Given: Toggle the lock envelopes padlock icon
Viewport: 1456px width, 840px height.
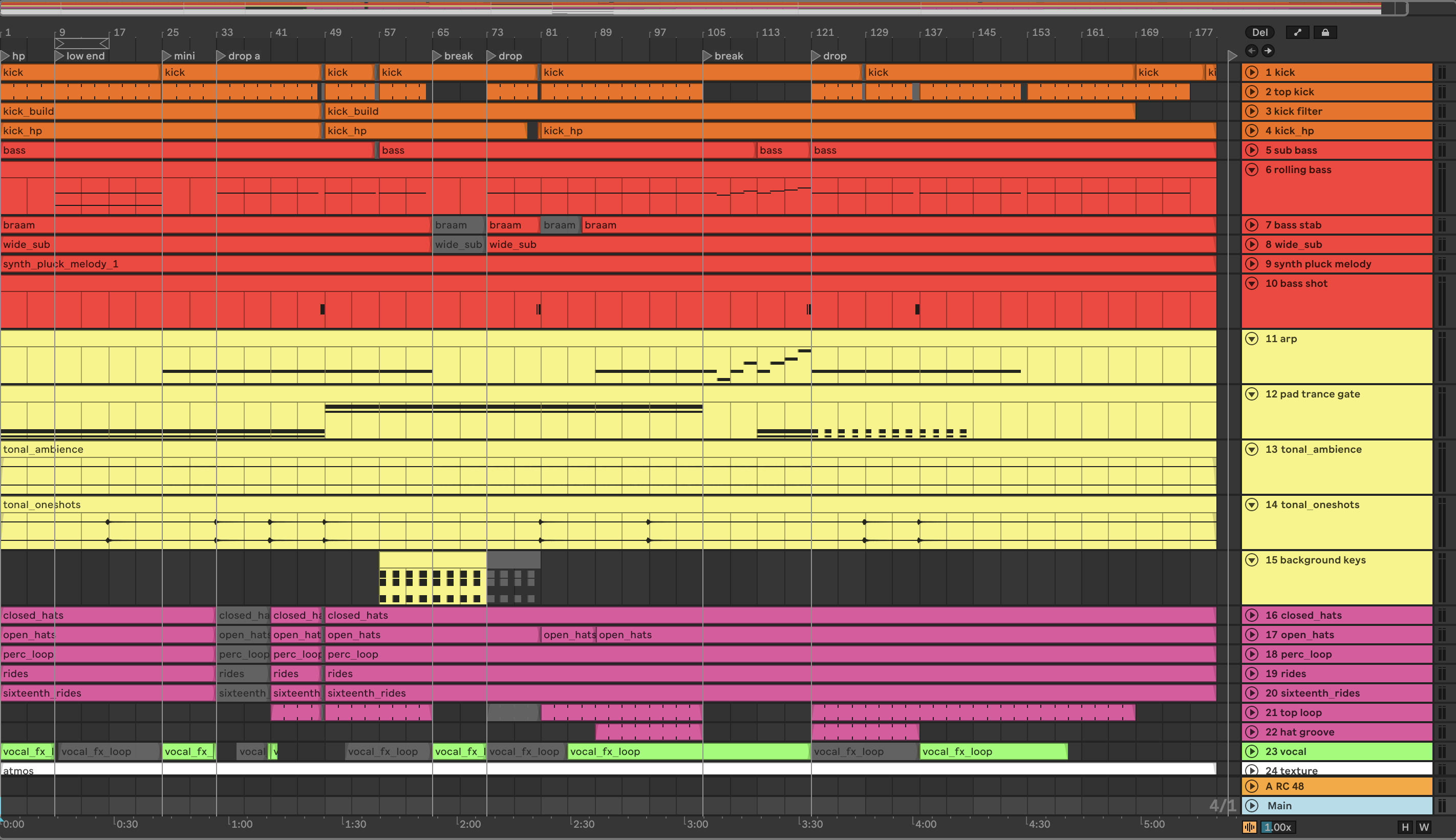Looking at the screenshot, I should 1324,32.
